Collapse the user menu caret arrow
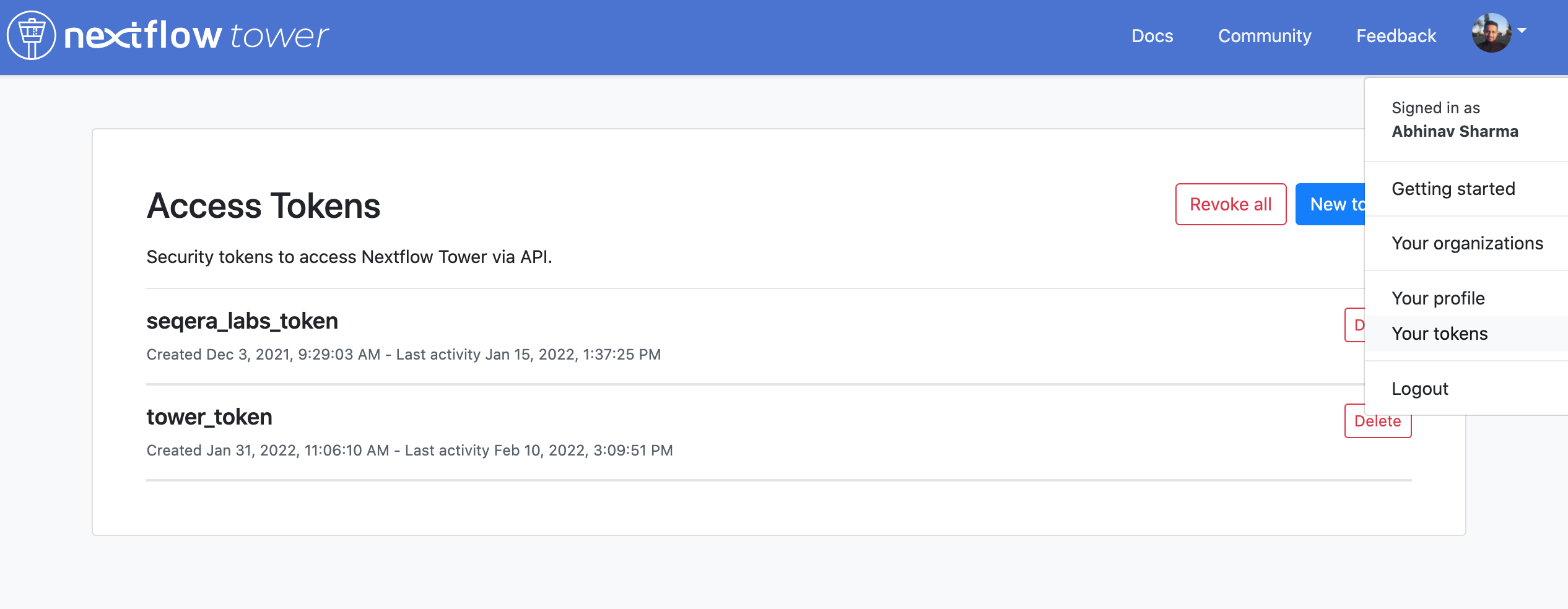The image size is (1568, 609). pos(1522,30)
